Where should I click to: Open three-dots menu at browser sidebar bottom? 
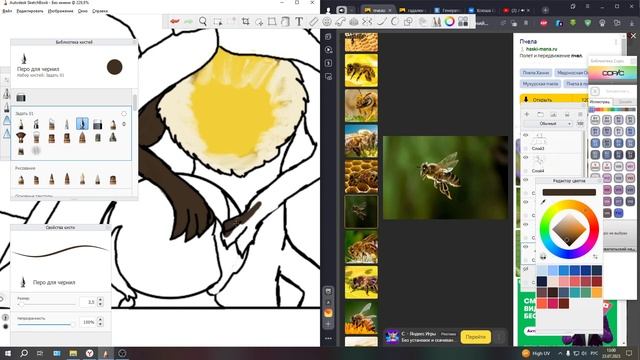point(328,338)
